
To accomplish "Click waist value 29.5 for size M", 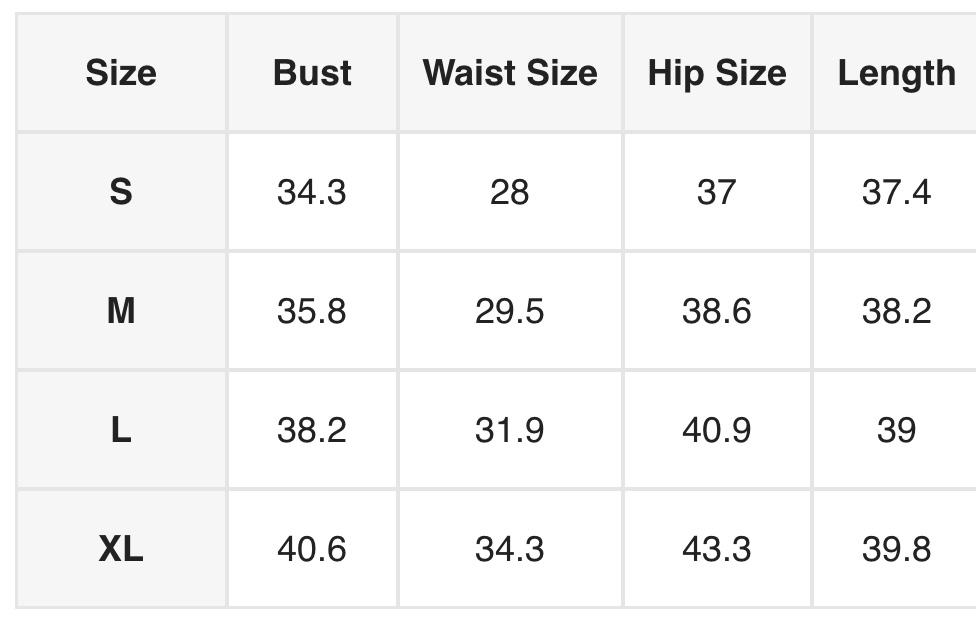I will [x=510, y=311].
